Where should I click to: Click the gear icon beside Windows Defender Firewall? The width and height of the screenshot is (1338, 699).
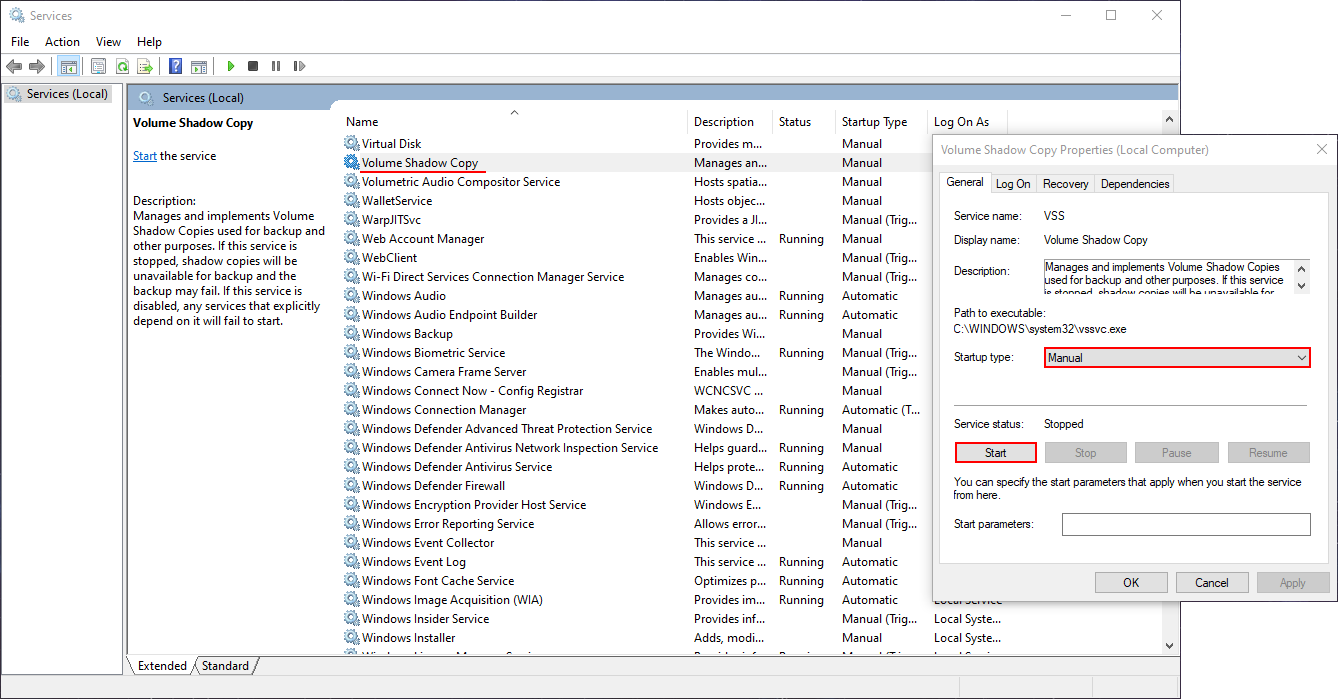pyautogui.click(x=351, y=485)
